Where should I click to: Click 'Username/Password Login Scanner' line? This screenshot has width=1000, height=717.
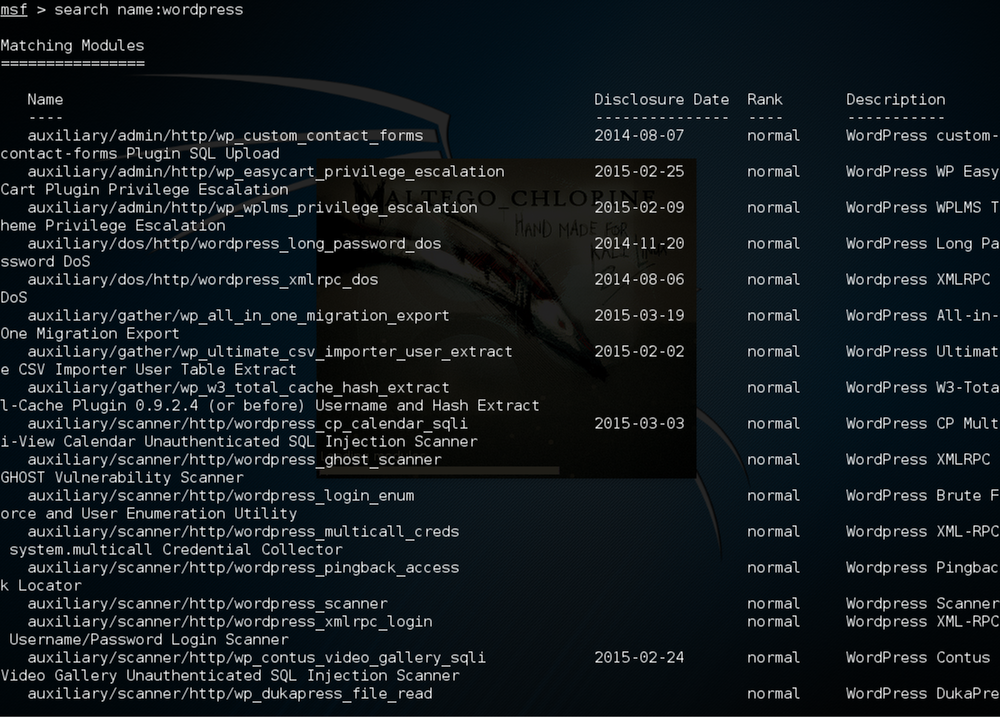tap(149, 640)
